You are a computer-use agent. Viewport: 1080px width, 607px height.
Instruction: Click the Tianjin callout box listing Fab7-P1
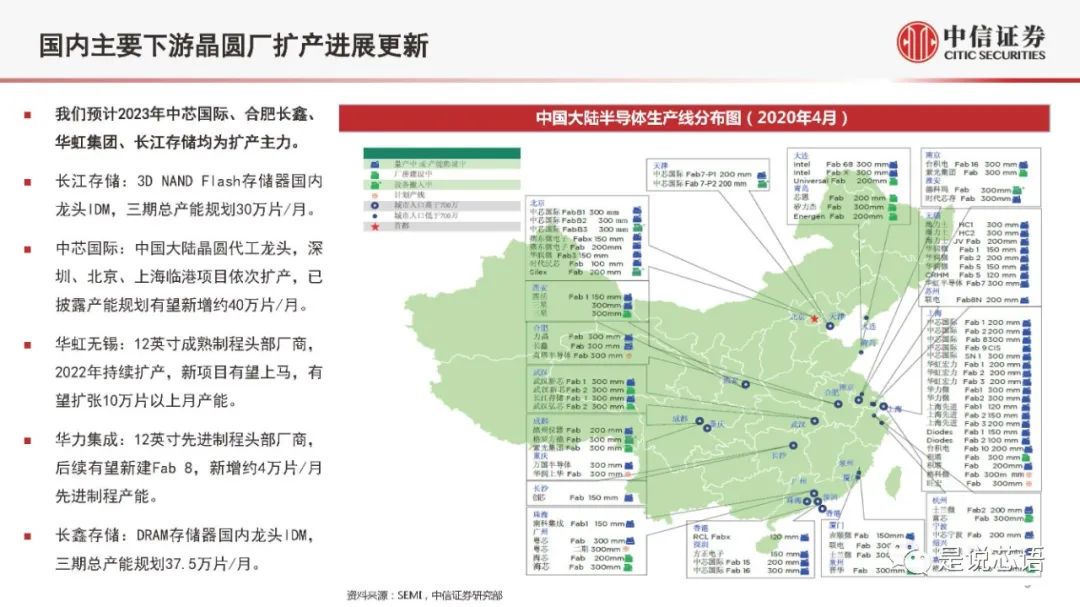pos(709,174)
